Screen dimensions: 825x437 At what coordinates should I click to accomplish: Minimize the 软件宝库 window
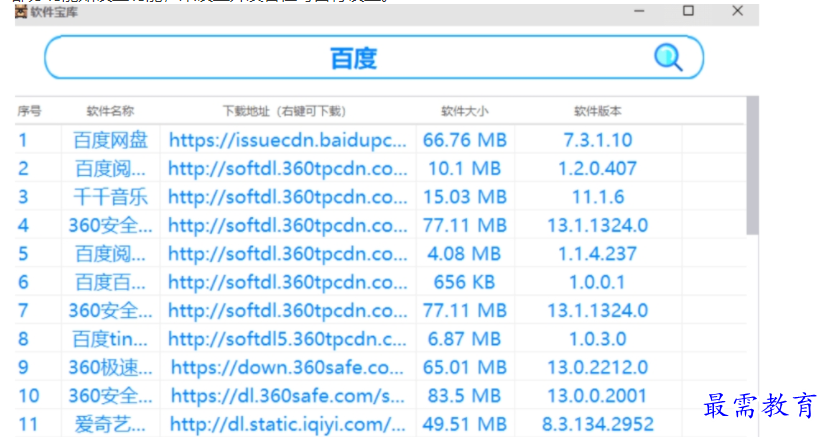click(639, 11)
